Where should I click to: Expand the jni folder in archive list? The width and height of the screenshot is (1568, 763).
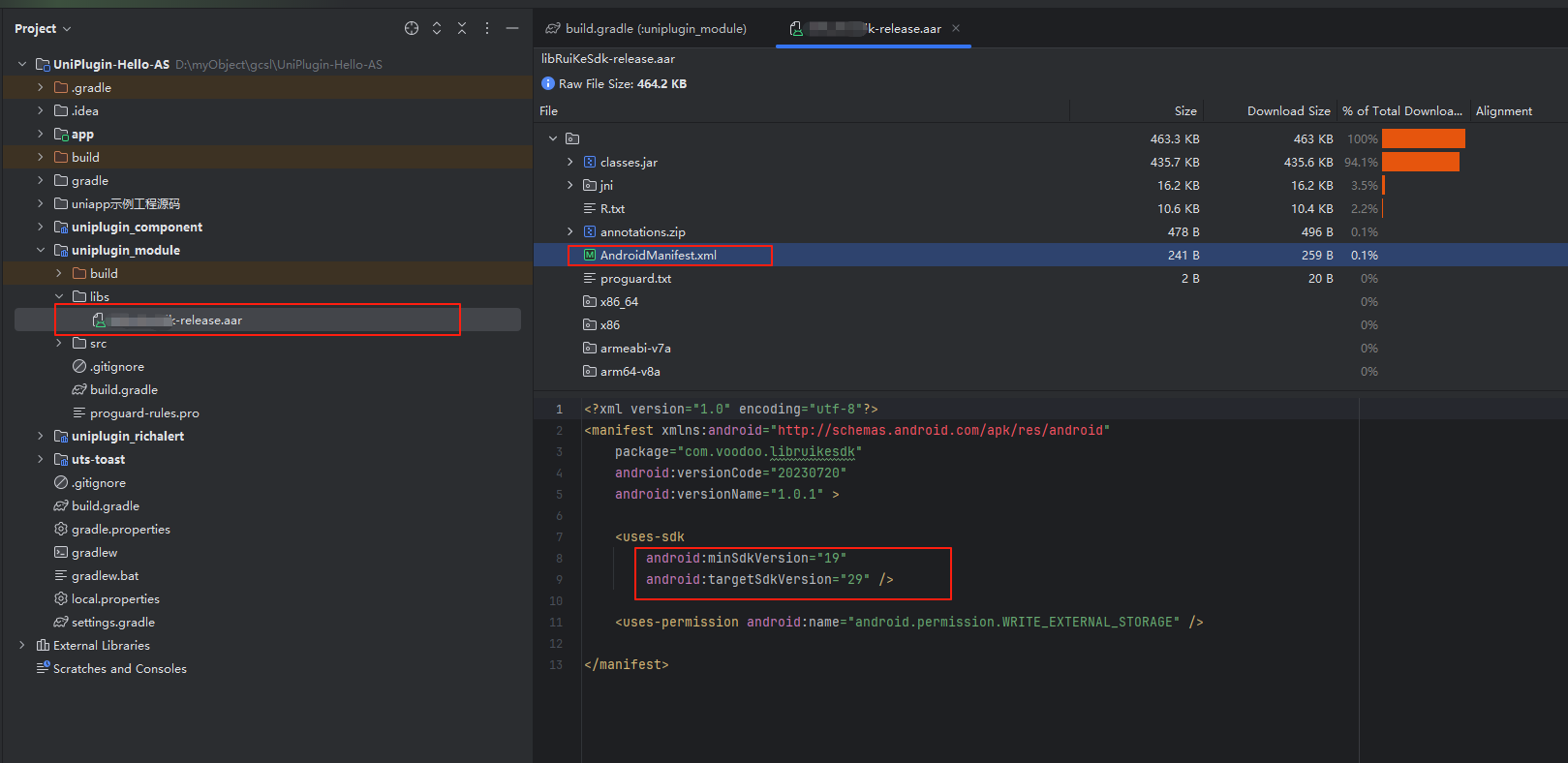pyautogui.click(x=570, y=185)
